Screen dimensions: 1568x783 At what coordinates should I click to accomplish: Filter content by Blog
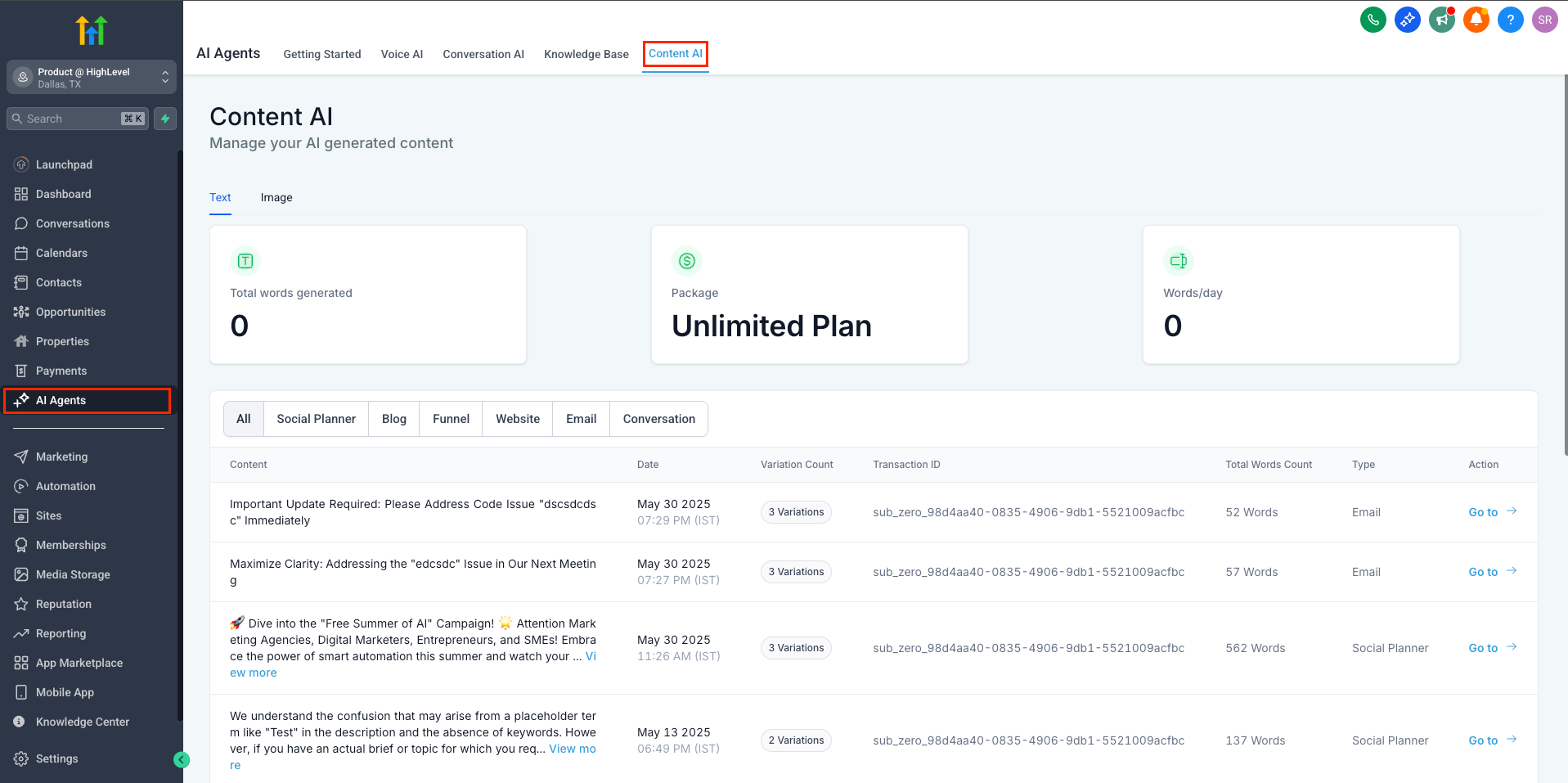click(x=394, y=419)
